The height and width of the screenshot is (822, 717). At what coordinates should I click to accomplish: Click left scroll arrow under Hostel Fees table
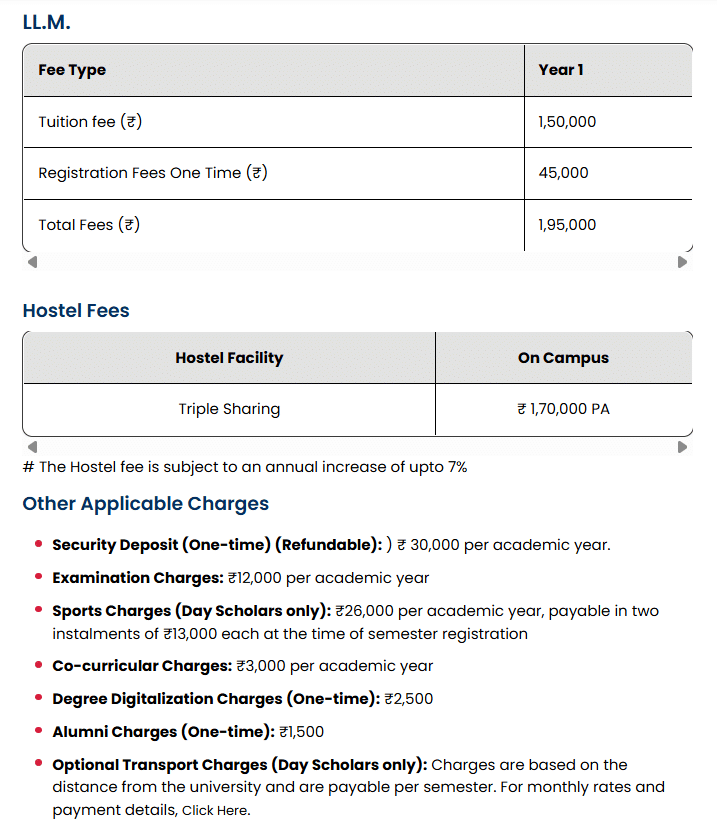click(32, 447)
